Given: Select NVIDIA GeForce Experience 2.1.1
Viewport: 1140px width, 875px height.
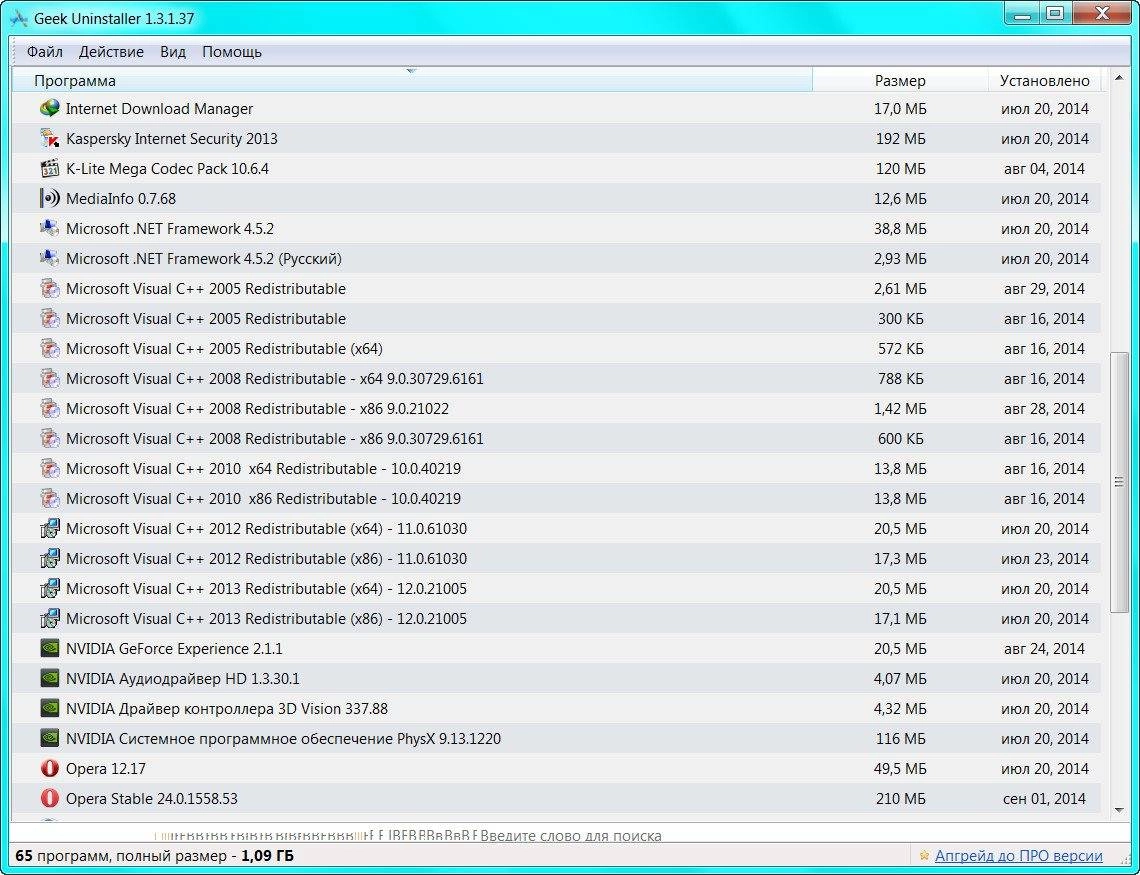Looking at the screenshot, I should [556, 648].
